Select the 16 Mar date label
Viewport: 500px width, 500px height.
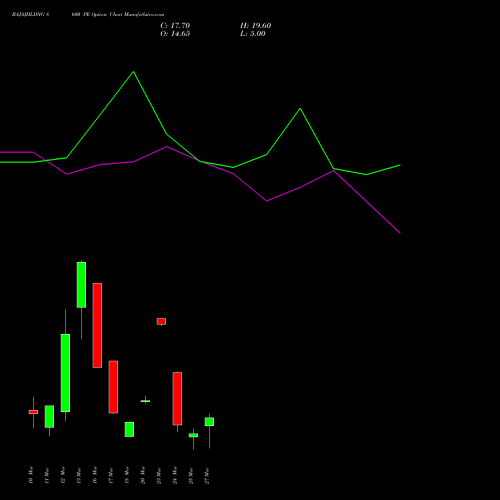95,475
